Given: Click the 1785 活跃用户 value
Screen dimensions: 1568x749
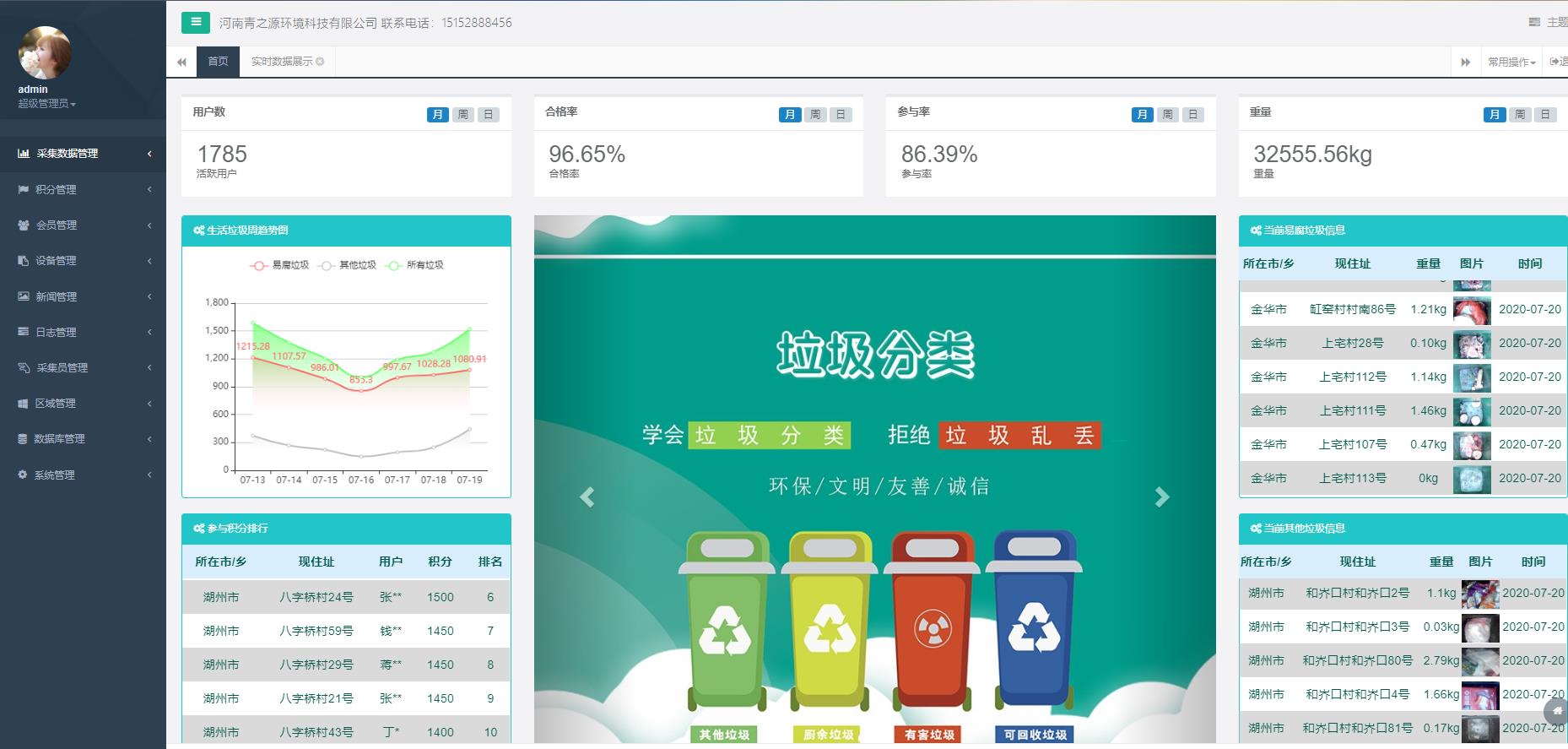Looking at the screenshot, I should 222,155.
